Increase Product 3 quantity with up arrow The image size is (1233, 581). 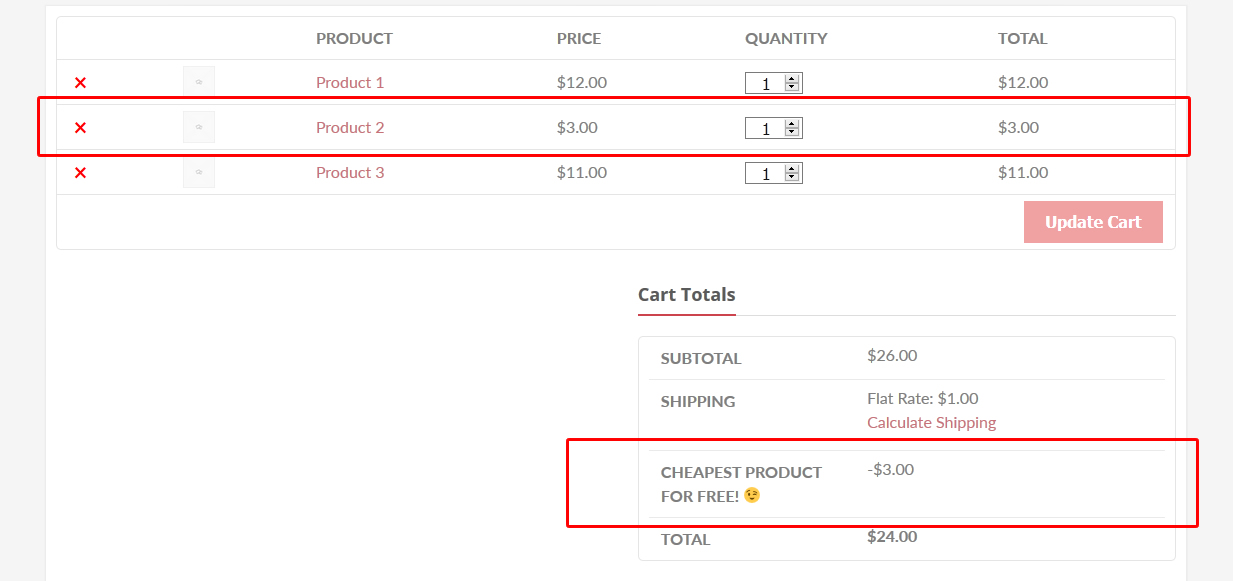coord(792,169)
